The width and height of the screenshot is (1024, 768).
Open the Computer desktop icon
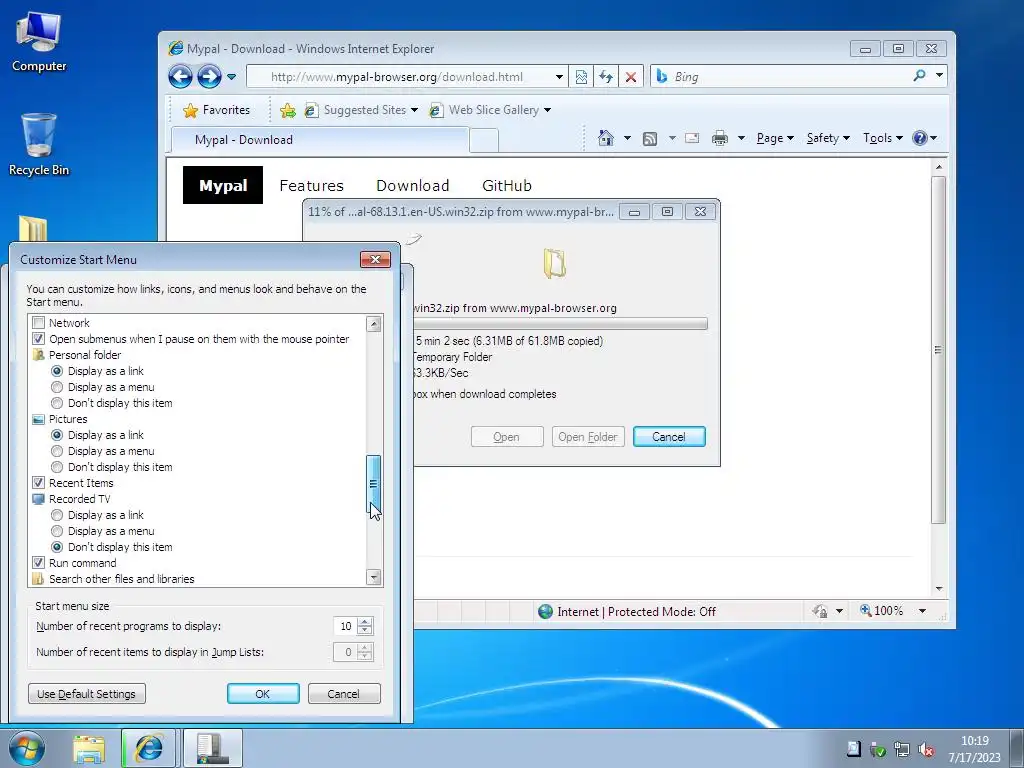39,42
